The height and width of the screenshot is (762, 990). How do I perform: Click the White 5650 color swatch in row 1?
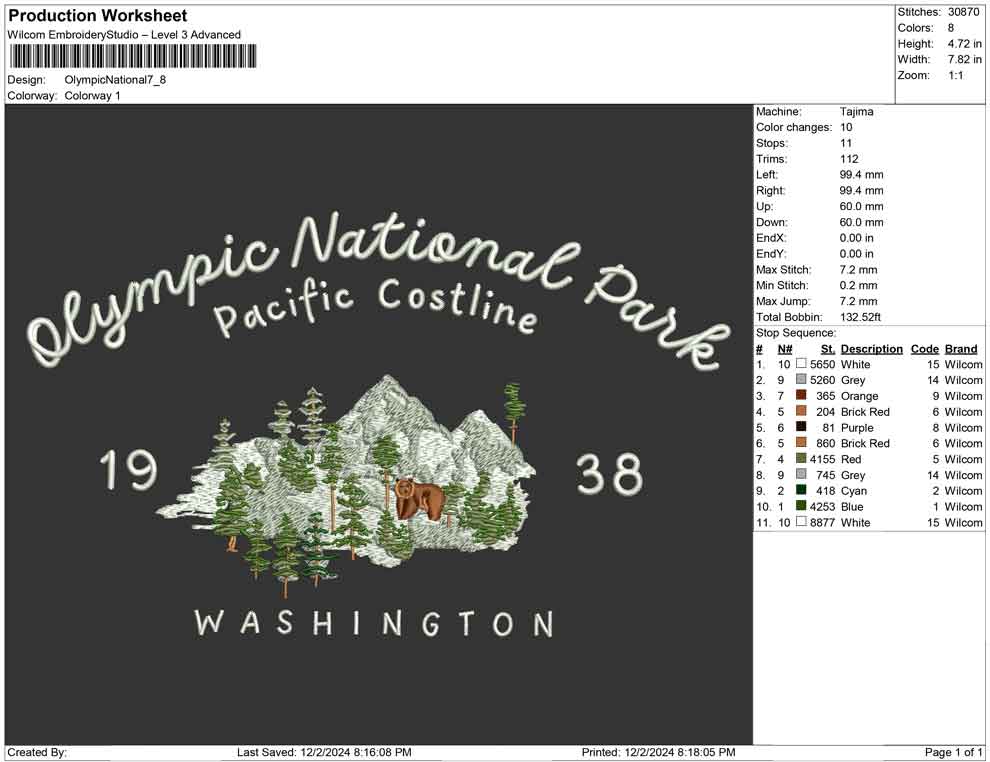click(801, 364)
